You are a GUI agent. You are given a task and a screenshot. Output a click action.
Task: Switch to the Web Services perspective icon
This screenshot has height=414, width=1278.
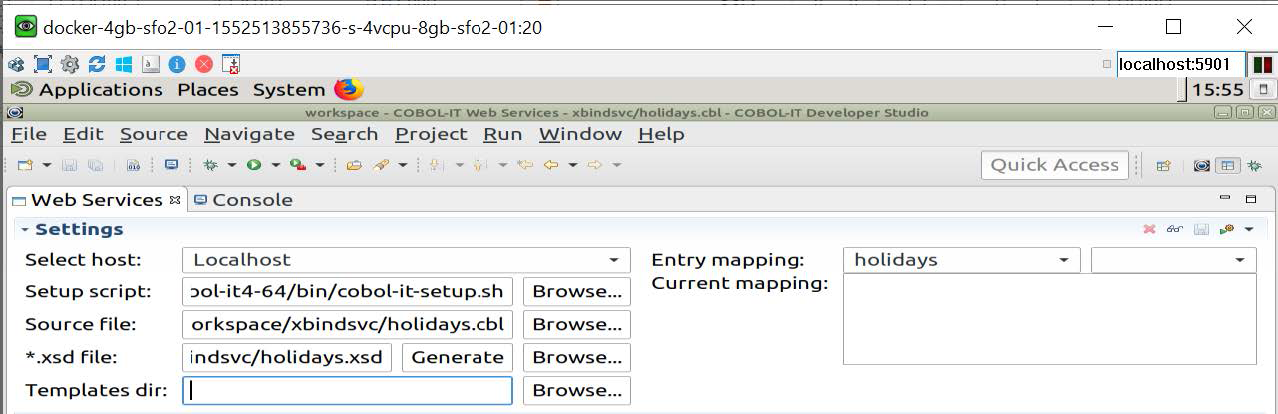[x=1228, y=166]
